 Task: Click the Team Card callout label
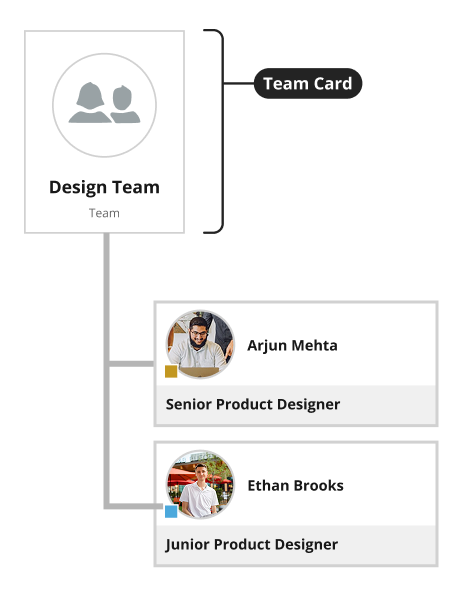tap(308, 83)
